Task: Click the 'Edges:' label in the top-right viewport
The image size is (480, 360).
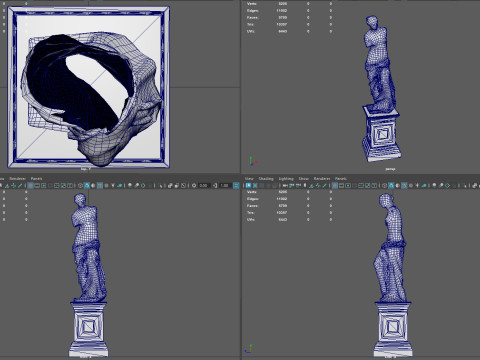Action: tap(253, 11)
